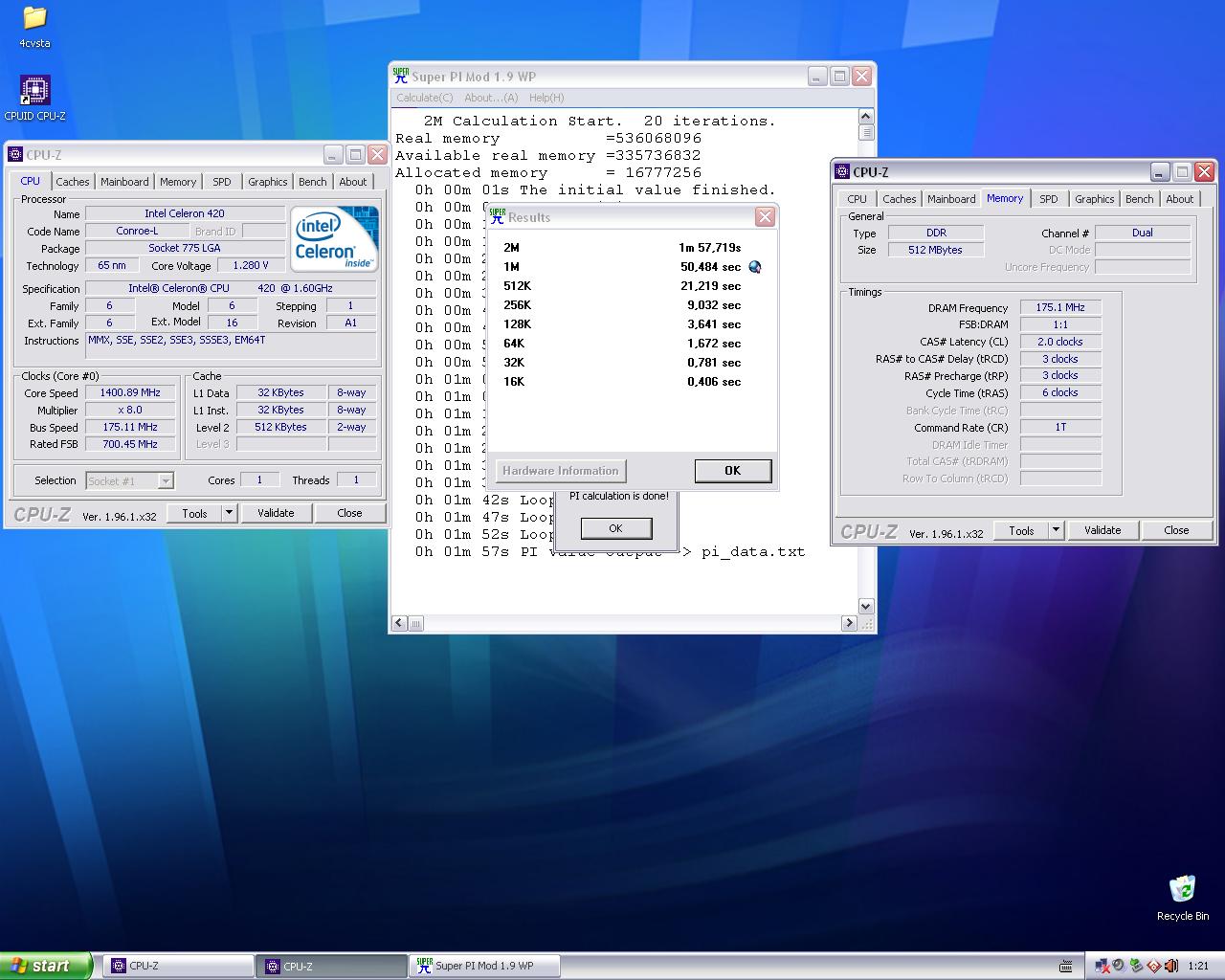Screen dimensions: 1225x980
Task: Click the Core Speed 1400.89 MHz field
Action: (x=130, y=392)
